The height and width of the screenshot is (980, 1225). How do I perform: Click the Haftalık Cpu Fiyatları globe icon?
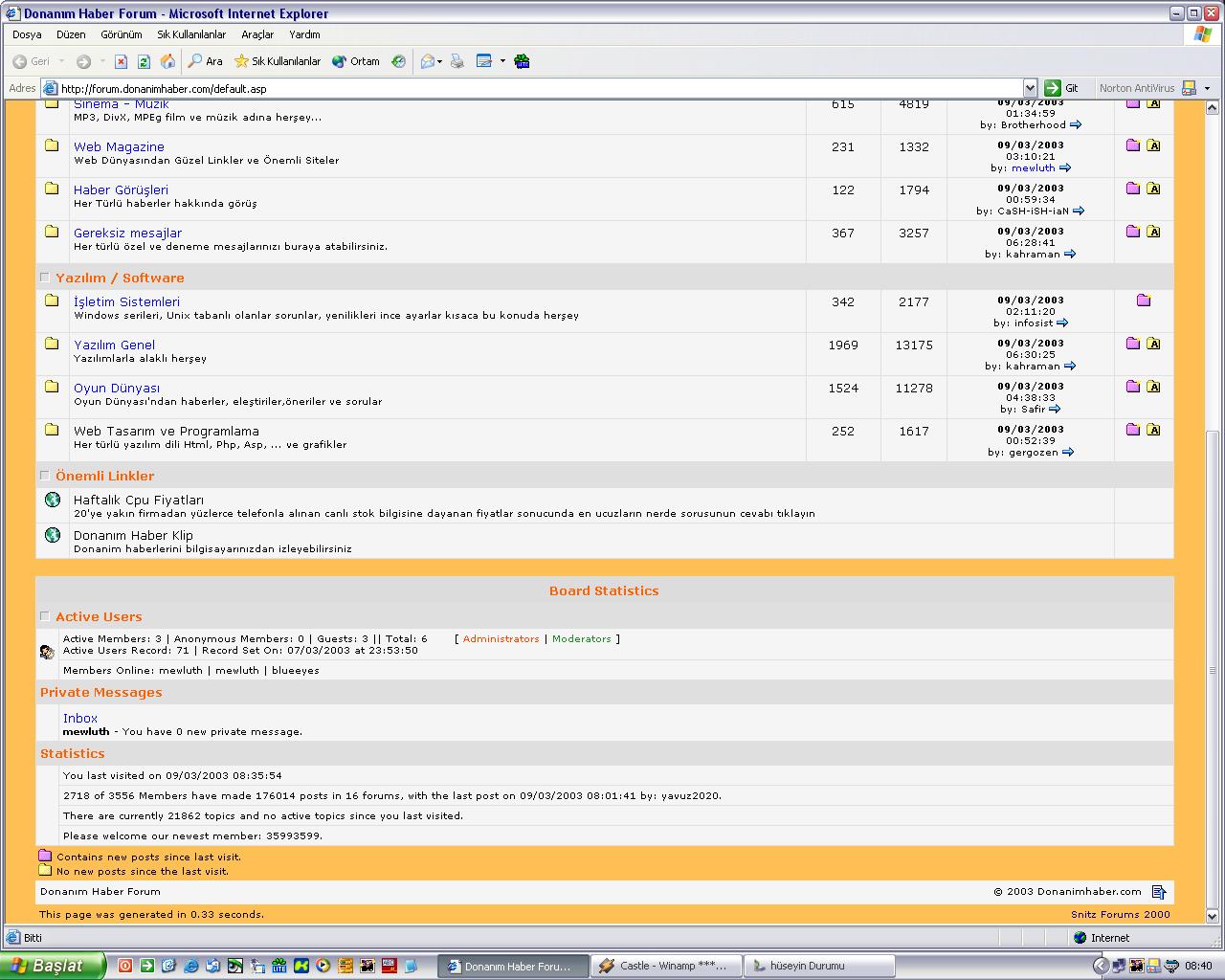click(x=53, y=500)
